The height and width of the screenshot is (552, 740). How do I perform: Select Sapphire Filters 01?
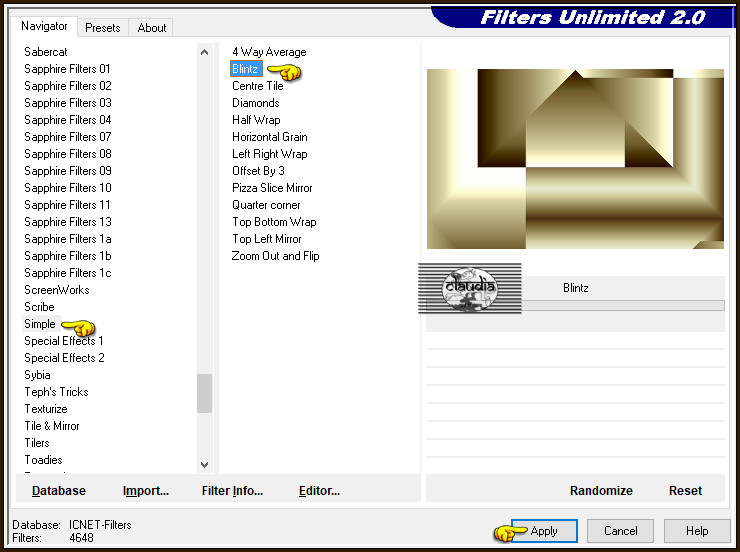67,69
